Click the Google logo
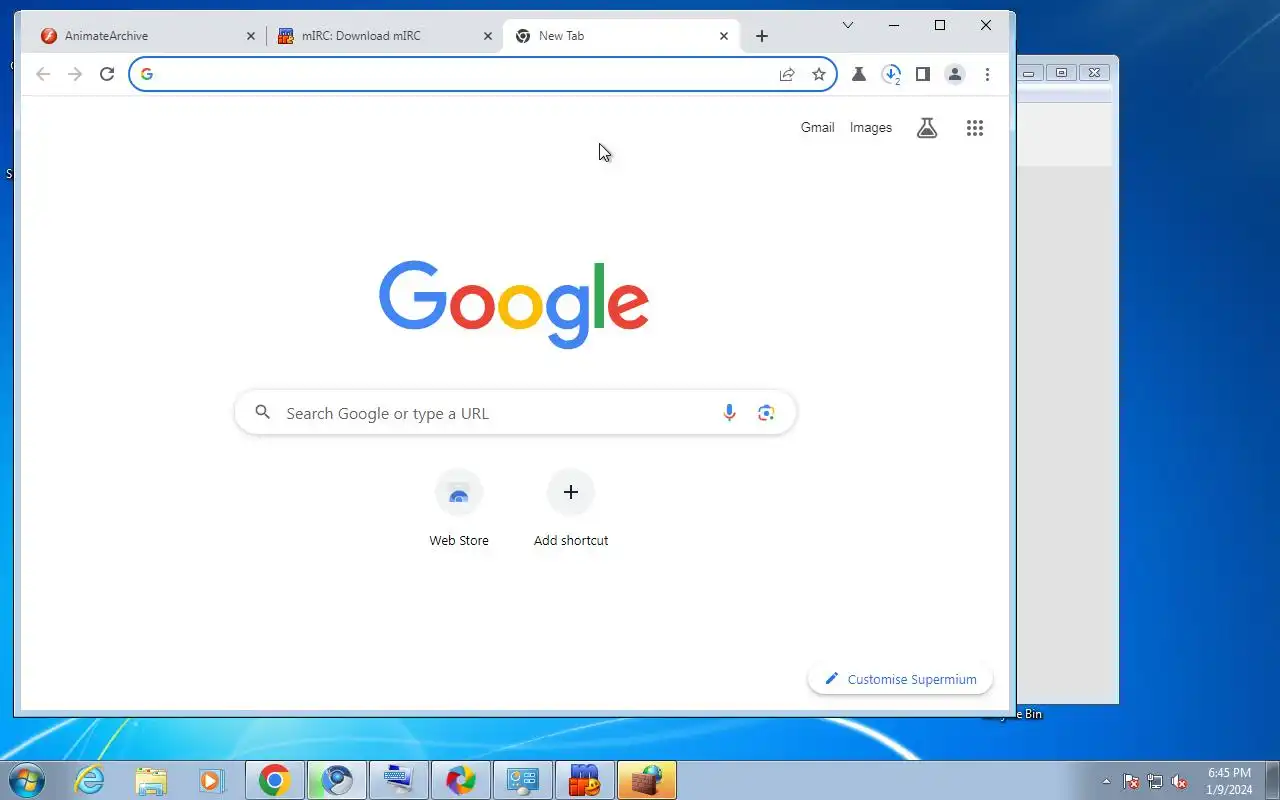 514,303
